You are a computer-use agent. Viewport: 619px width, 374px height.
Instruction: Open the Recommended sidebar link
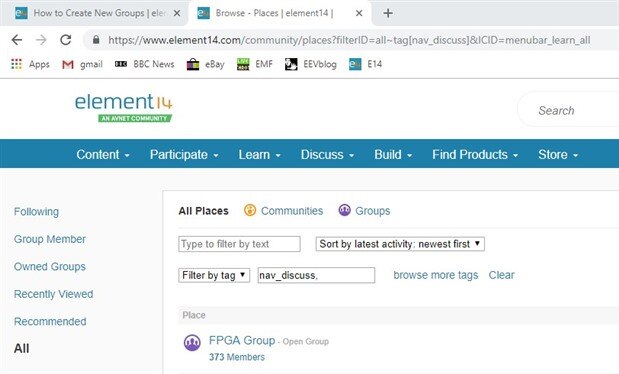pos(50,321)
